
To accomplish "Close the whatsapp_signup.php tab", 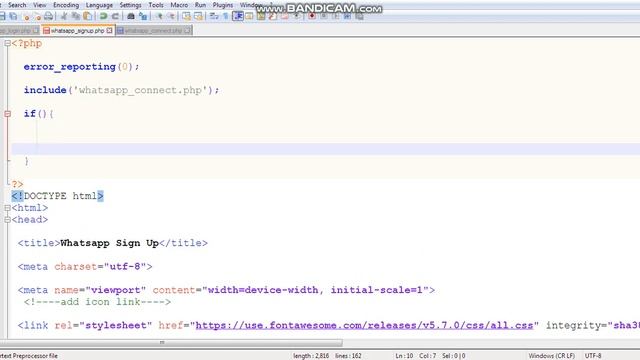I will point(109,31).
